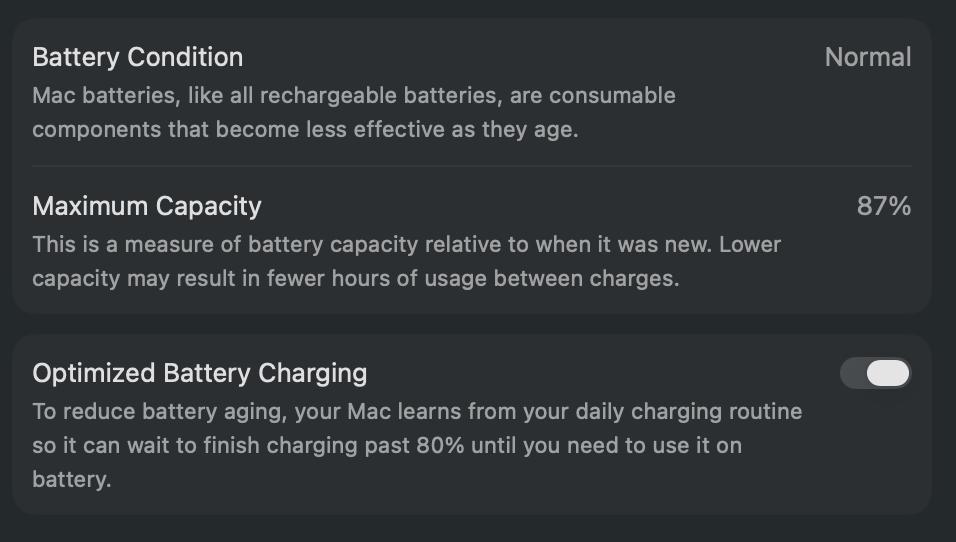Click the "Normal" battery condition status
This screenshot has width=956, height=542.
(867, 57)
